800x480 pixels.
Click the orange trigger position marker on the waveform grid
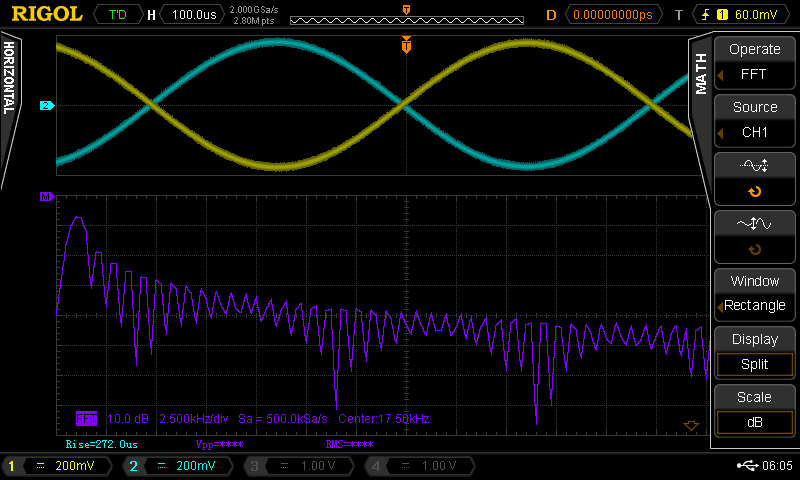pos(406,45)
